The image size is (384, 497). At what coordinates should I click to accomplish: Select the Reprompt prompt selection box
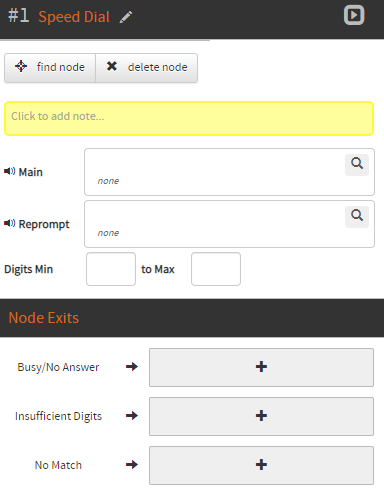coord(229,224)
